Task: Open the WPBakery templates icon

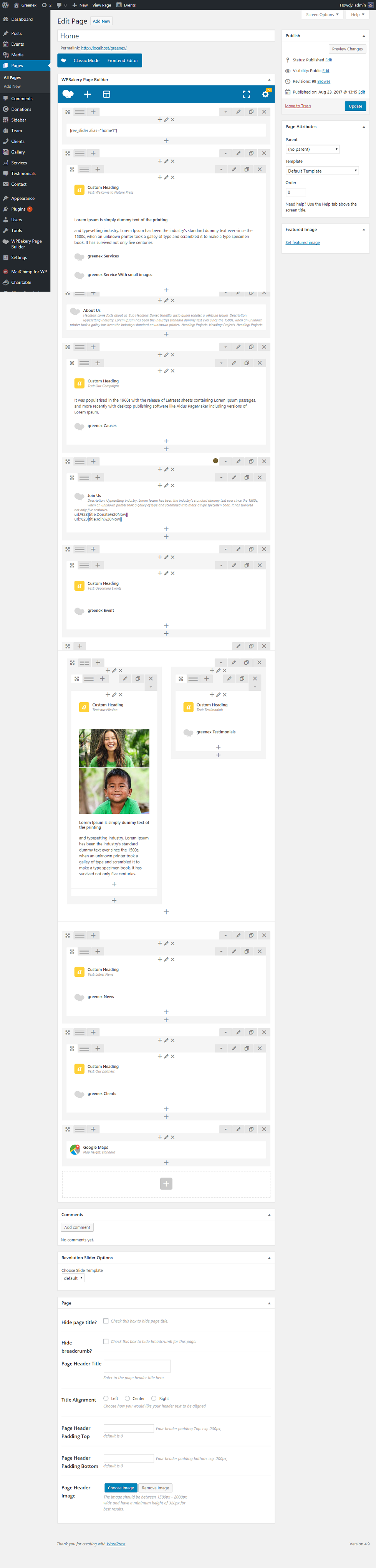Action: (x=106, y=94)
